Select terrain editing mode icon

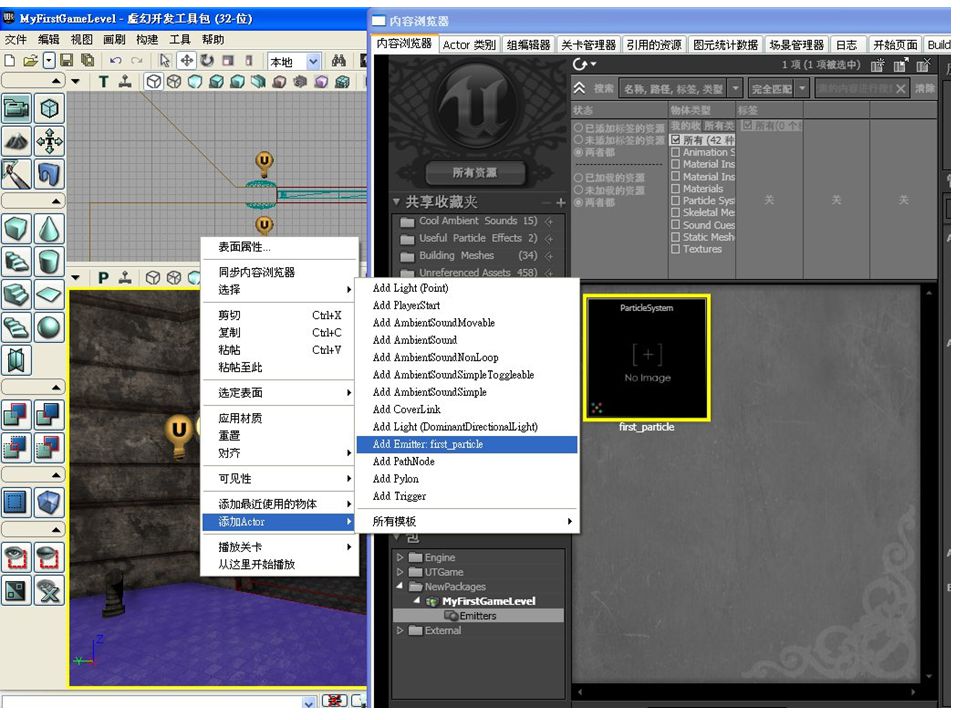pos(17,142)
